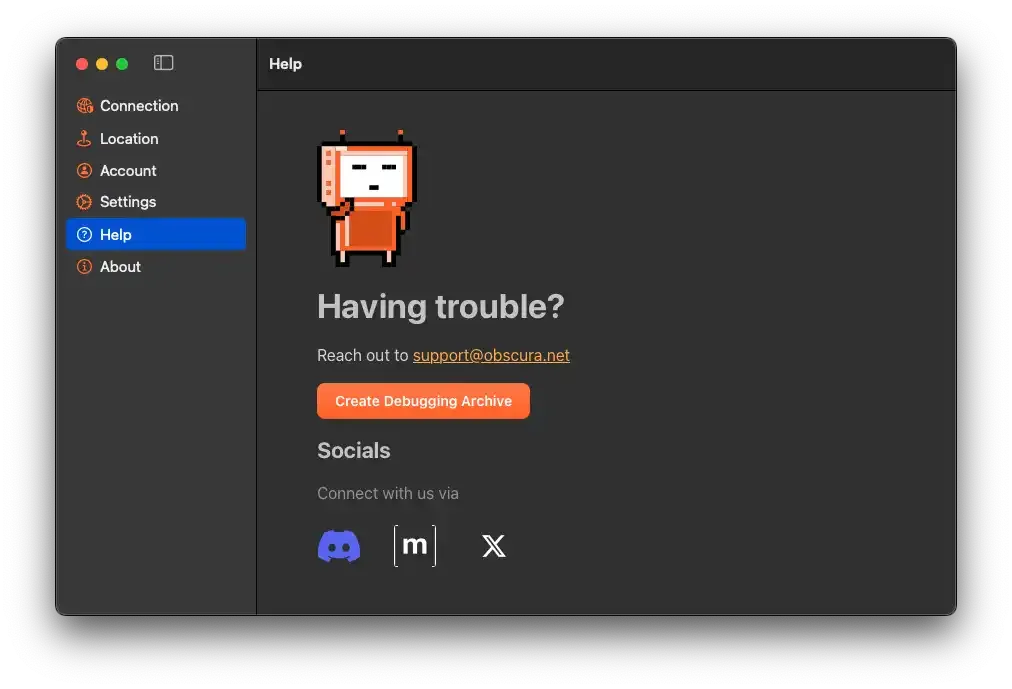1012x689 pixels.
Task: Click the Help question mark icon
Action: click(x=85, y=234)
